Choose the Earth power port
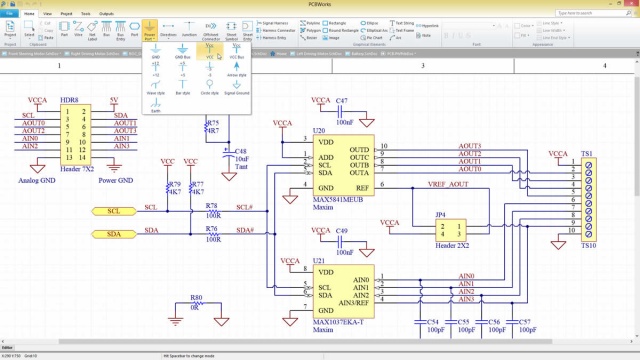The width and height of the screenshot is (640, 360). point(156,105)
